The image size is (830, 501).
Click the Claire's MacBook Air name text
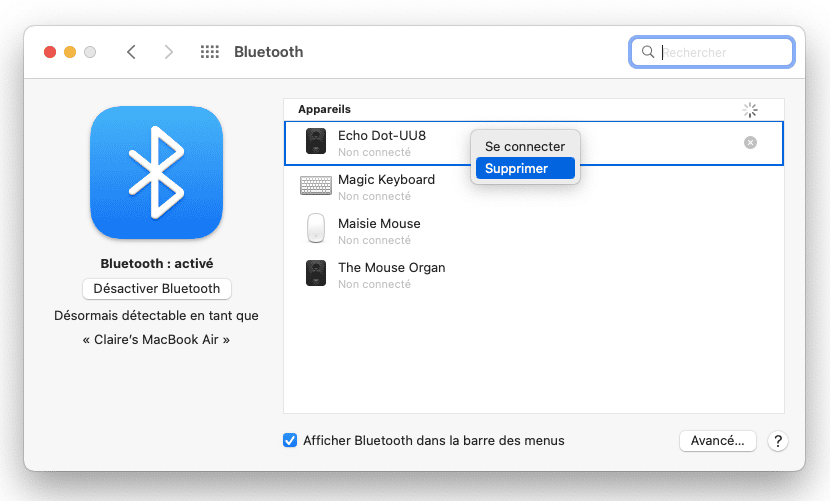click(156, 339)
